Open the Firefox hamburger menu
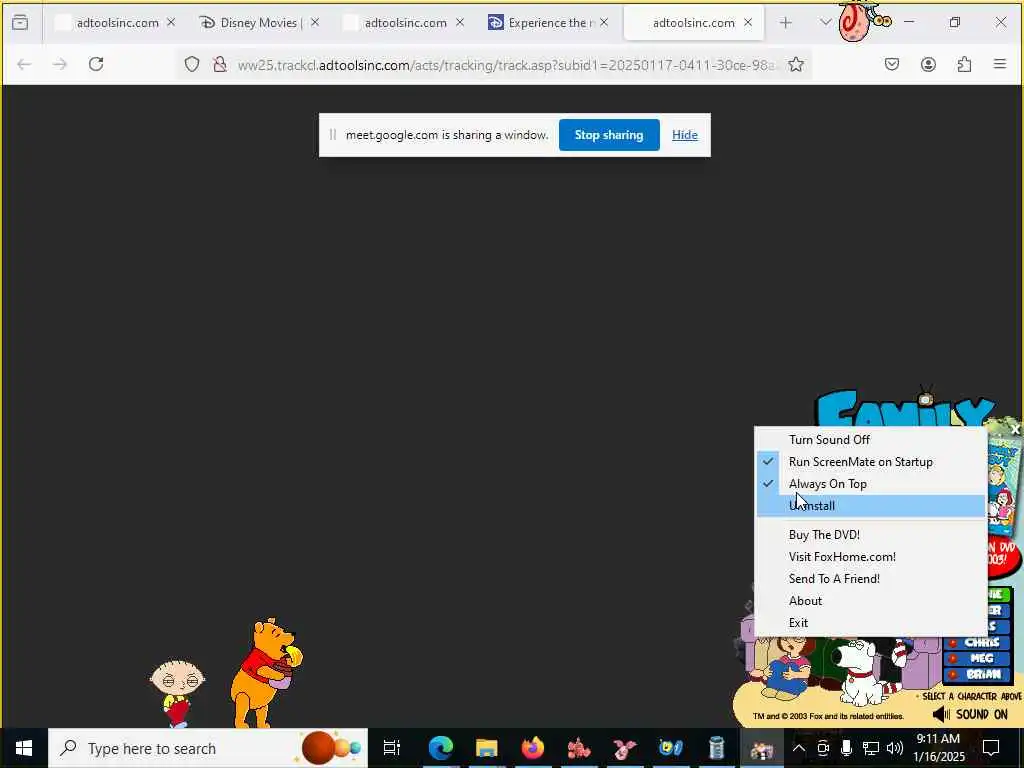The height and width of the screenshot is (768, 1024). pyautogui.click(x=1000, y=64)
